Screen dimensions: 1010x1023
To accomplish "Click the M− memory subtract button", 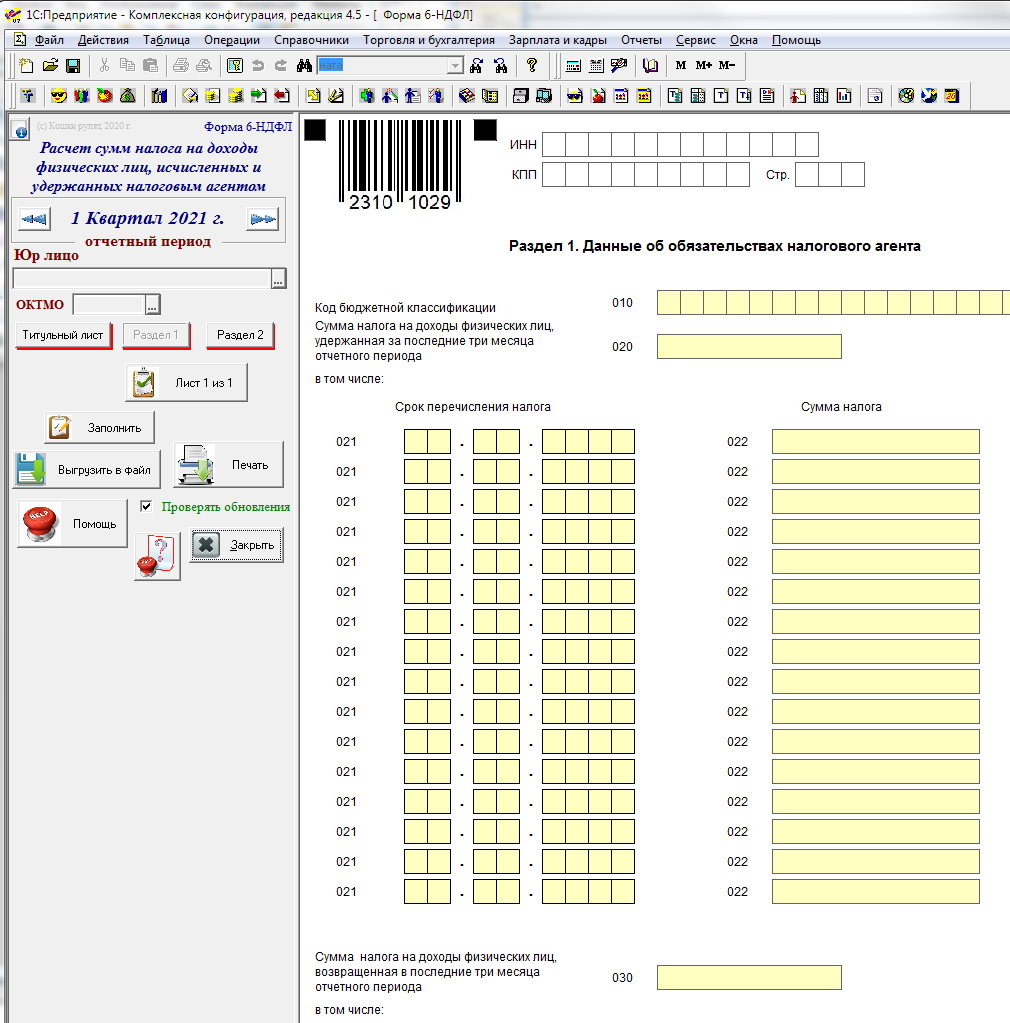I will [x=727, y=65].
